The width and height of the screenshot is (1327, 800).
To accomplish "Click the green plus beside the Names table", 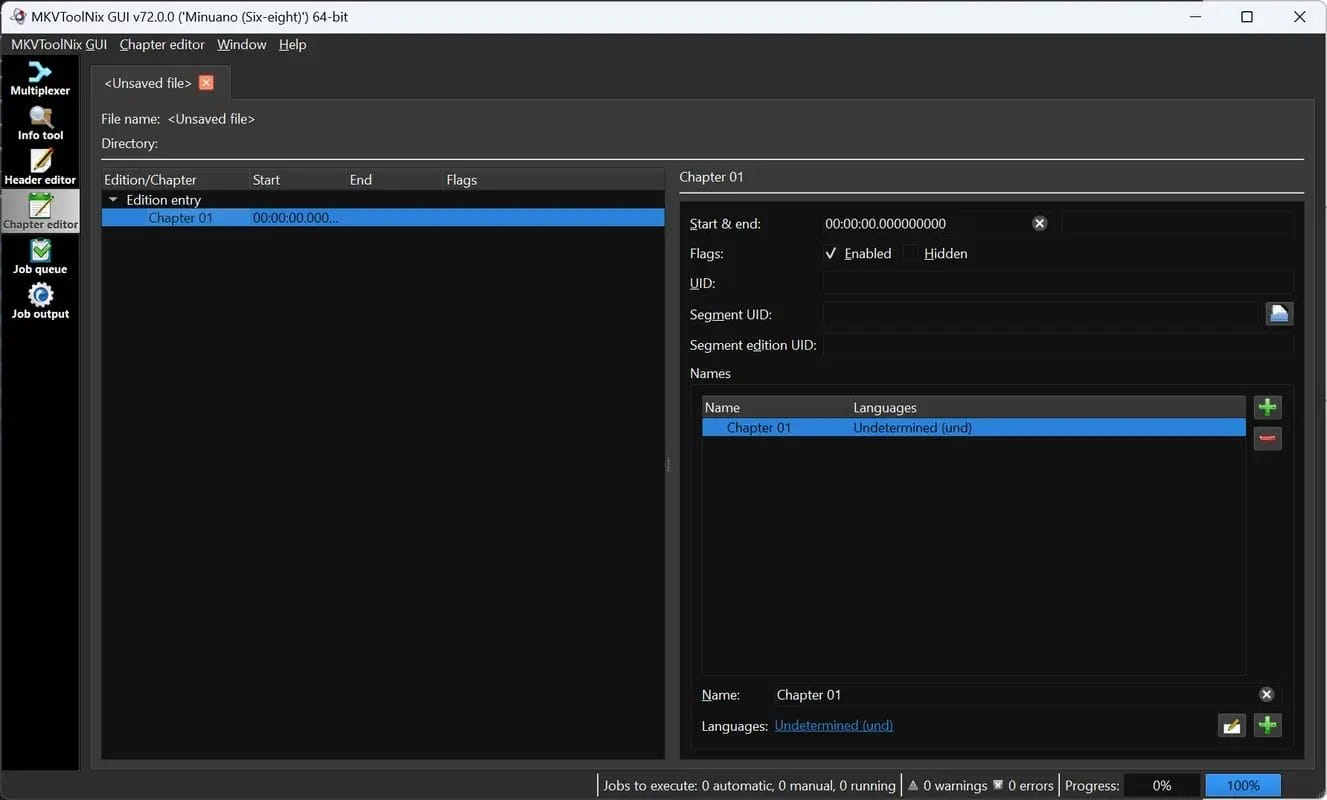I will click(1267, 407).
